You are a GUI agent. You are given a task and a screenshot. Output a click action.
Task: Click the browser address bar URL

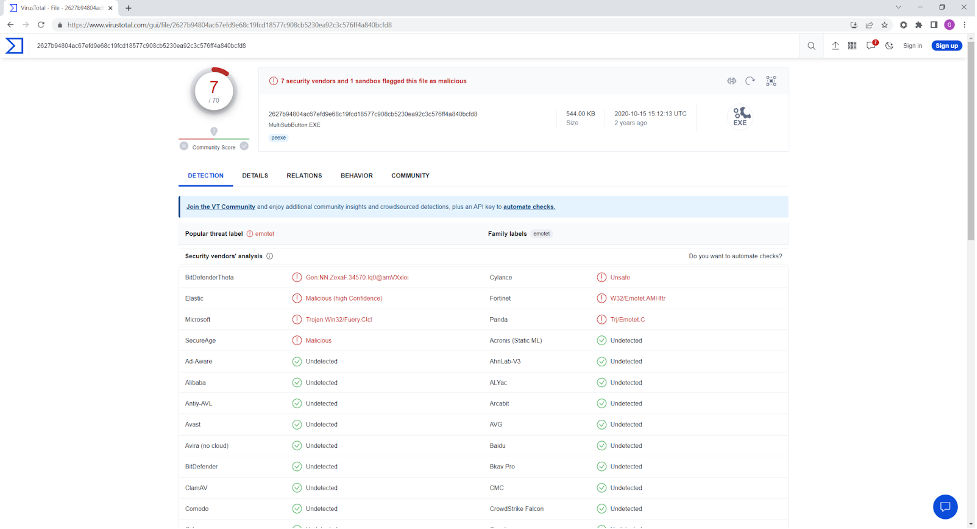pos(229,25)
